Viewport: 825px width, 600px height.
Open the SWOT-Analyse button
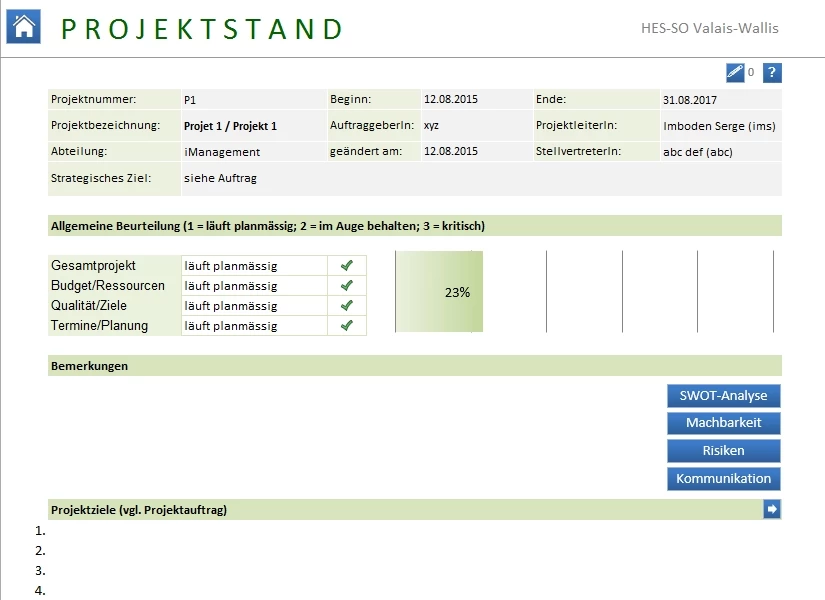pos(723,396)
